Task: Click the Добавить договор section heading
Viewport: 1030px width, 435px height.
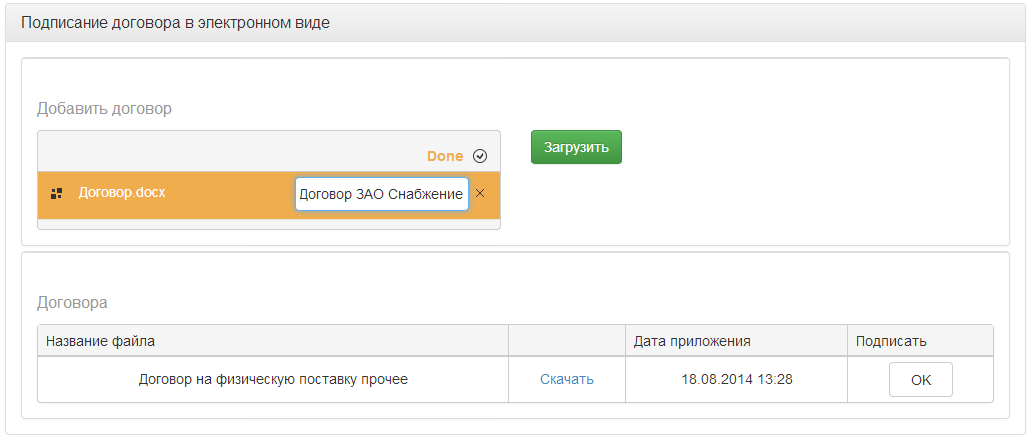Action: [x=104, y=108]
